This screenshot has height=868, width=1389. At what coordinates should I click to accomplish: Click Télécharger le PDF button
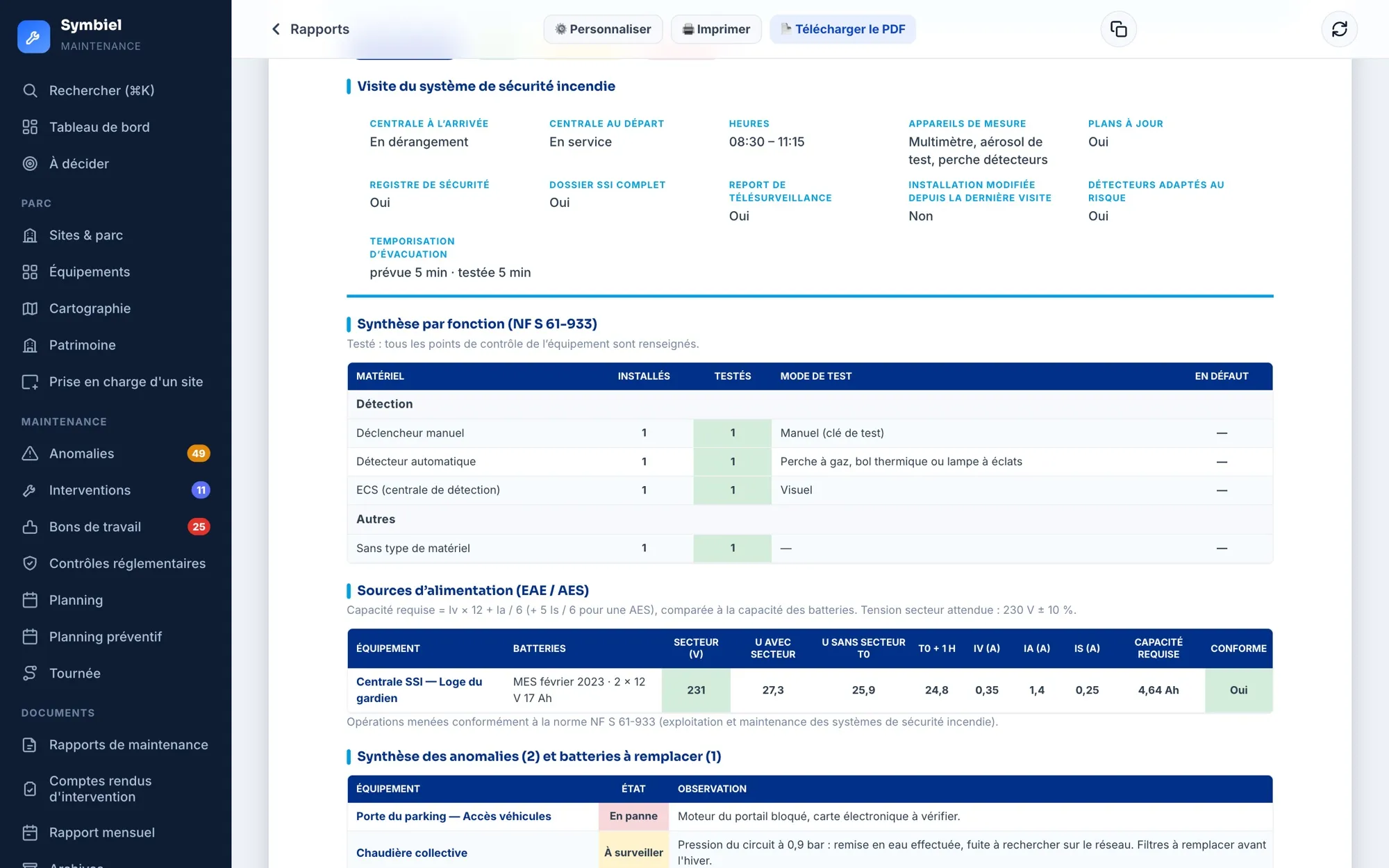pos(842,29)
